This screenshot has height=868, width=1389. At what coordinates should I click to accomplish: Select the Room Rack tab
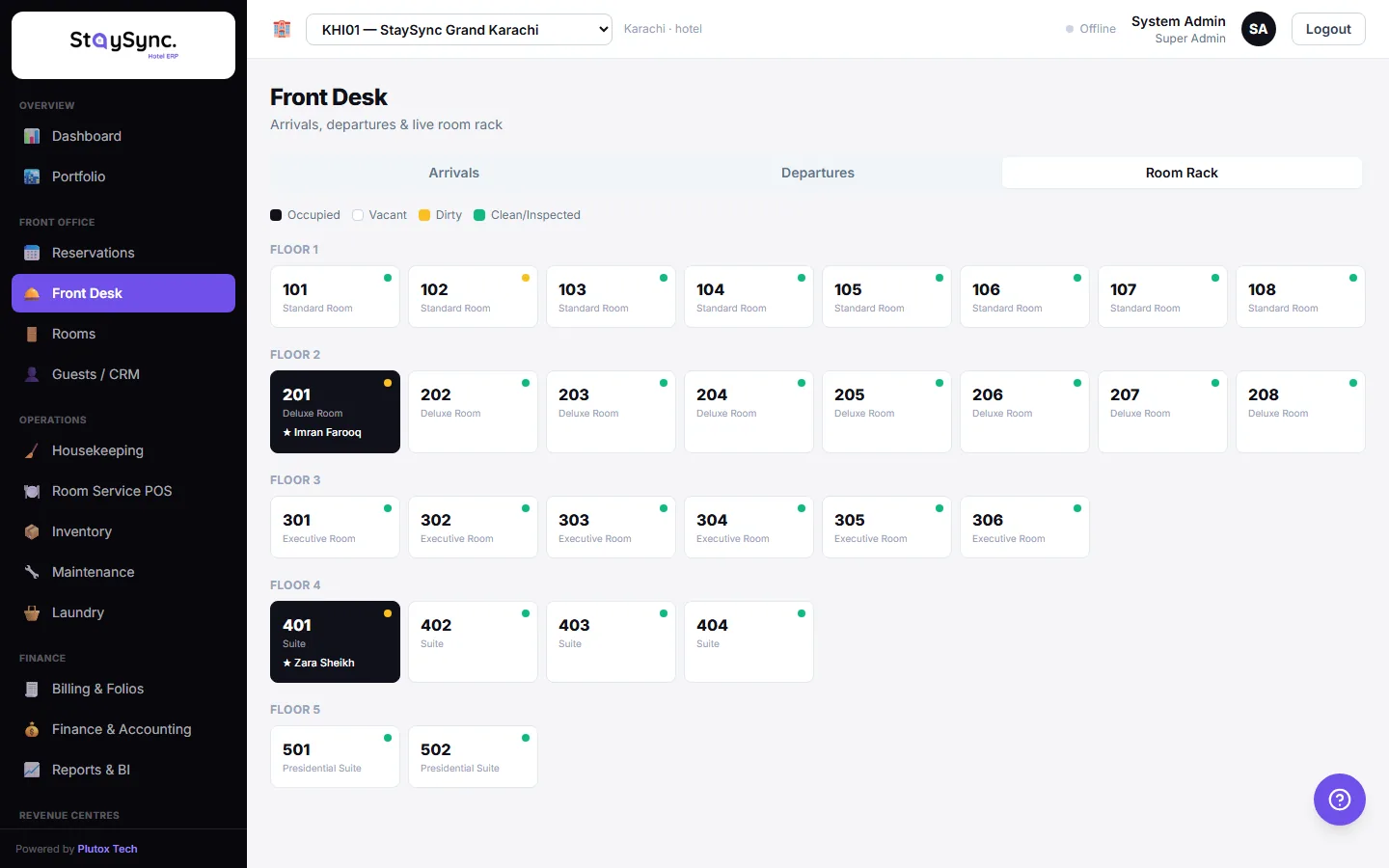(1182, 173)
